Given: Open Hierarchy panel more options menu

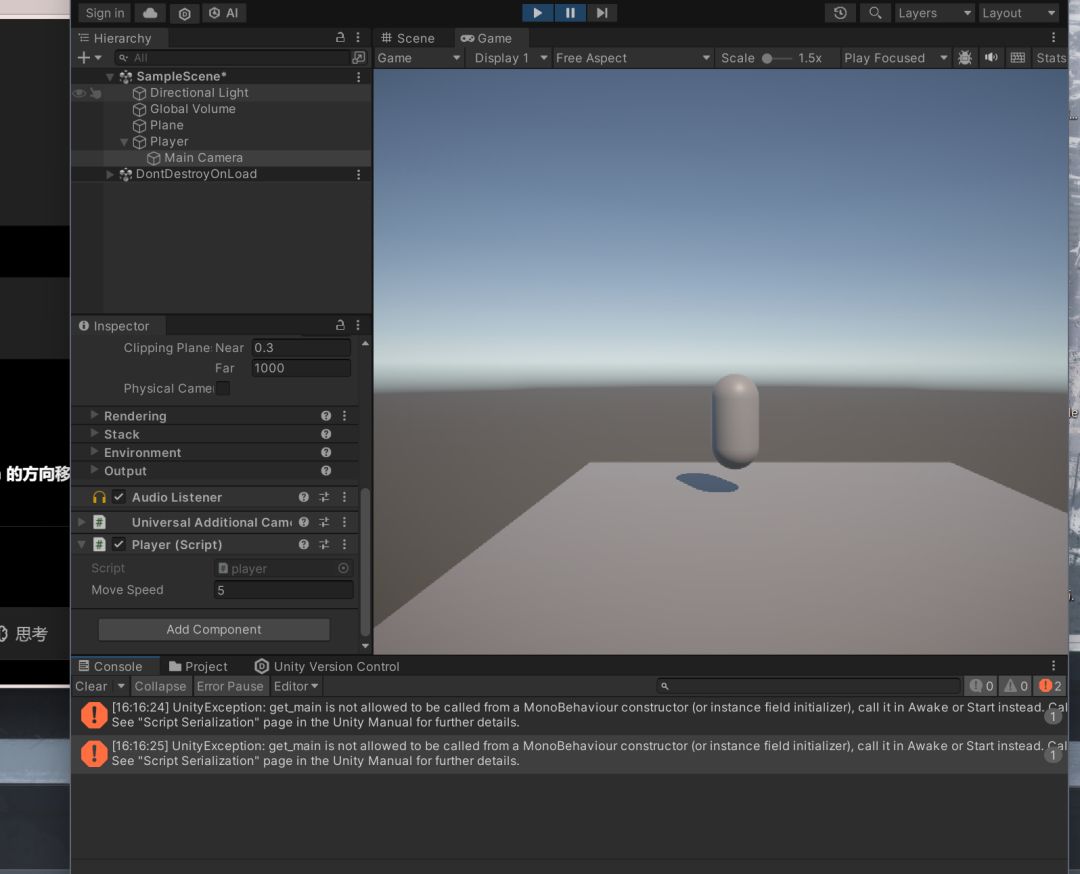Looking at the screenshot, I should (x=357, y=37).
